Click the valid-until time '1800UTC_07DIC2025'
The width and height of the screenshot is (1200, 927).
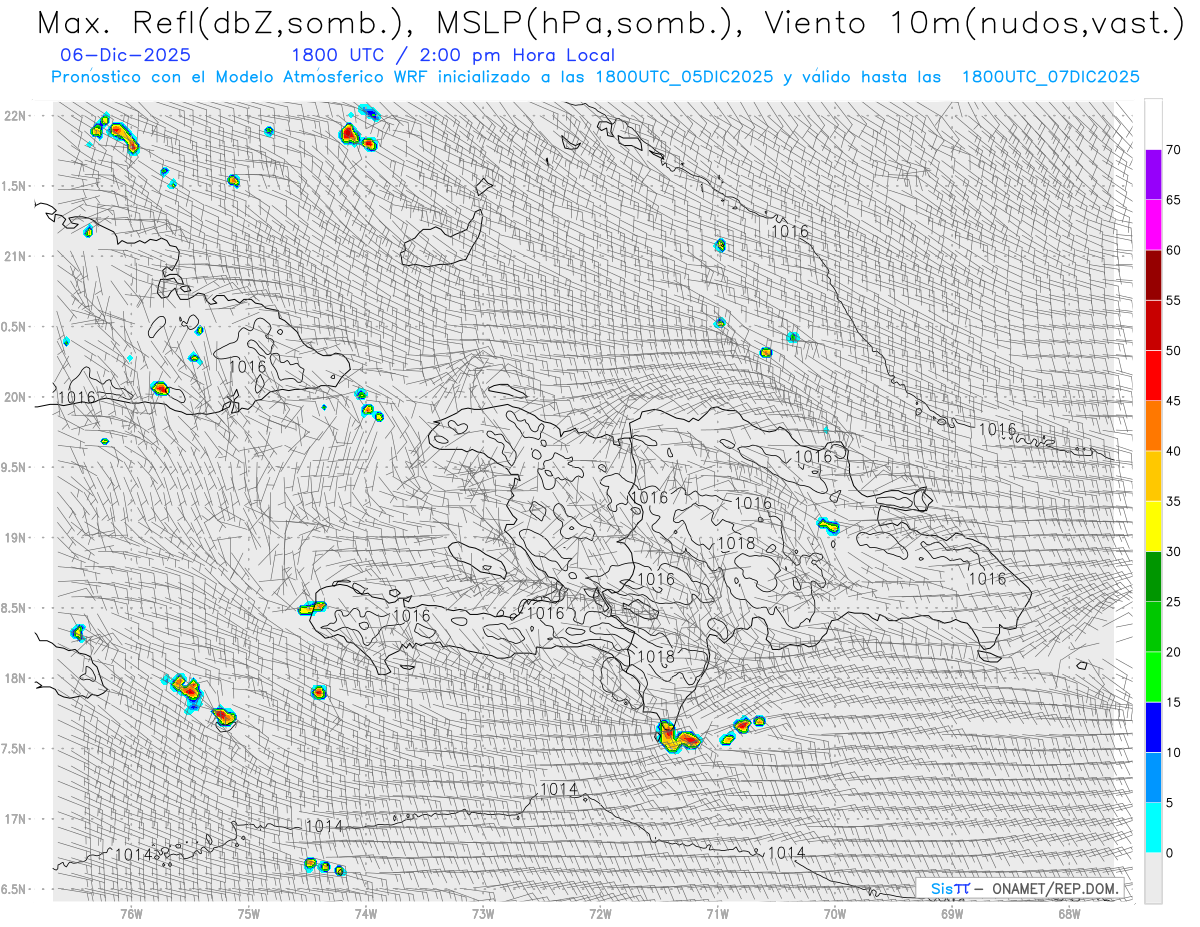1050,77
